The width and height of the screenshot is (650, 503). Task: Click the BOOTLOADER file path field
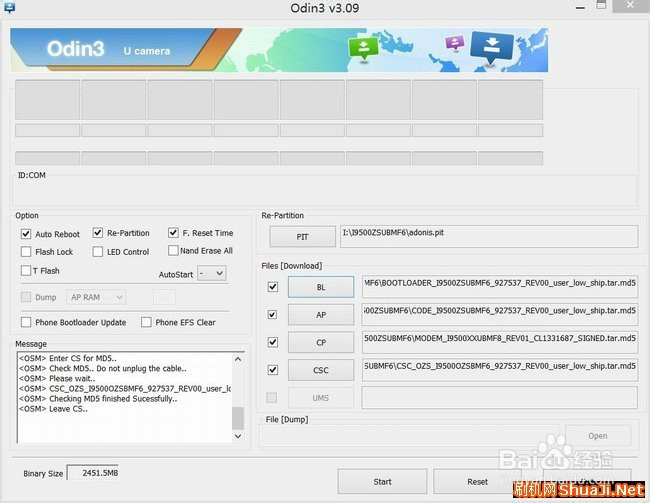click(500, 287)
